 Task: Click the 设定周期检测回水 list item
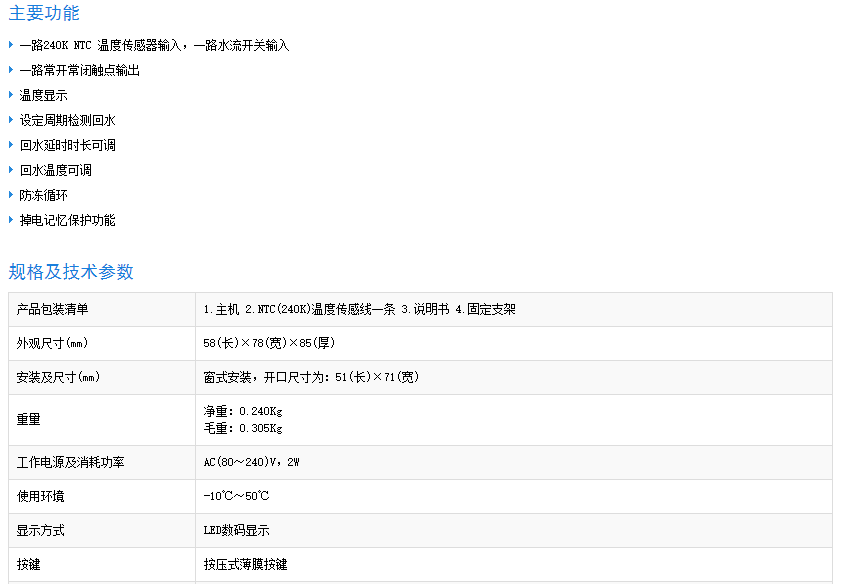pos(67,121)
